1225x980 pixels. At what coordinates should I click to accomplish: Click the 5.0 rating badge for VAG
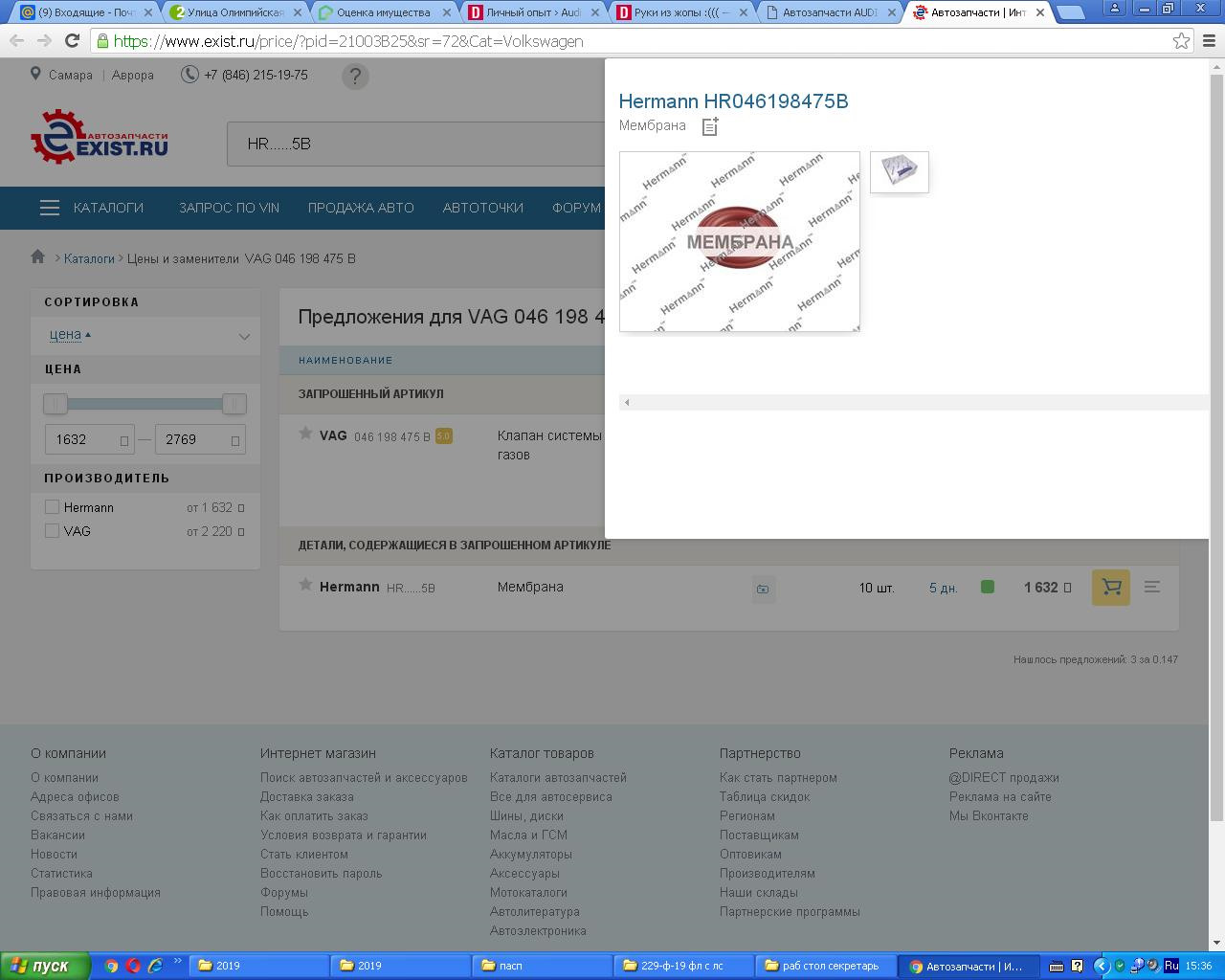[443, 435]
